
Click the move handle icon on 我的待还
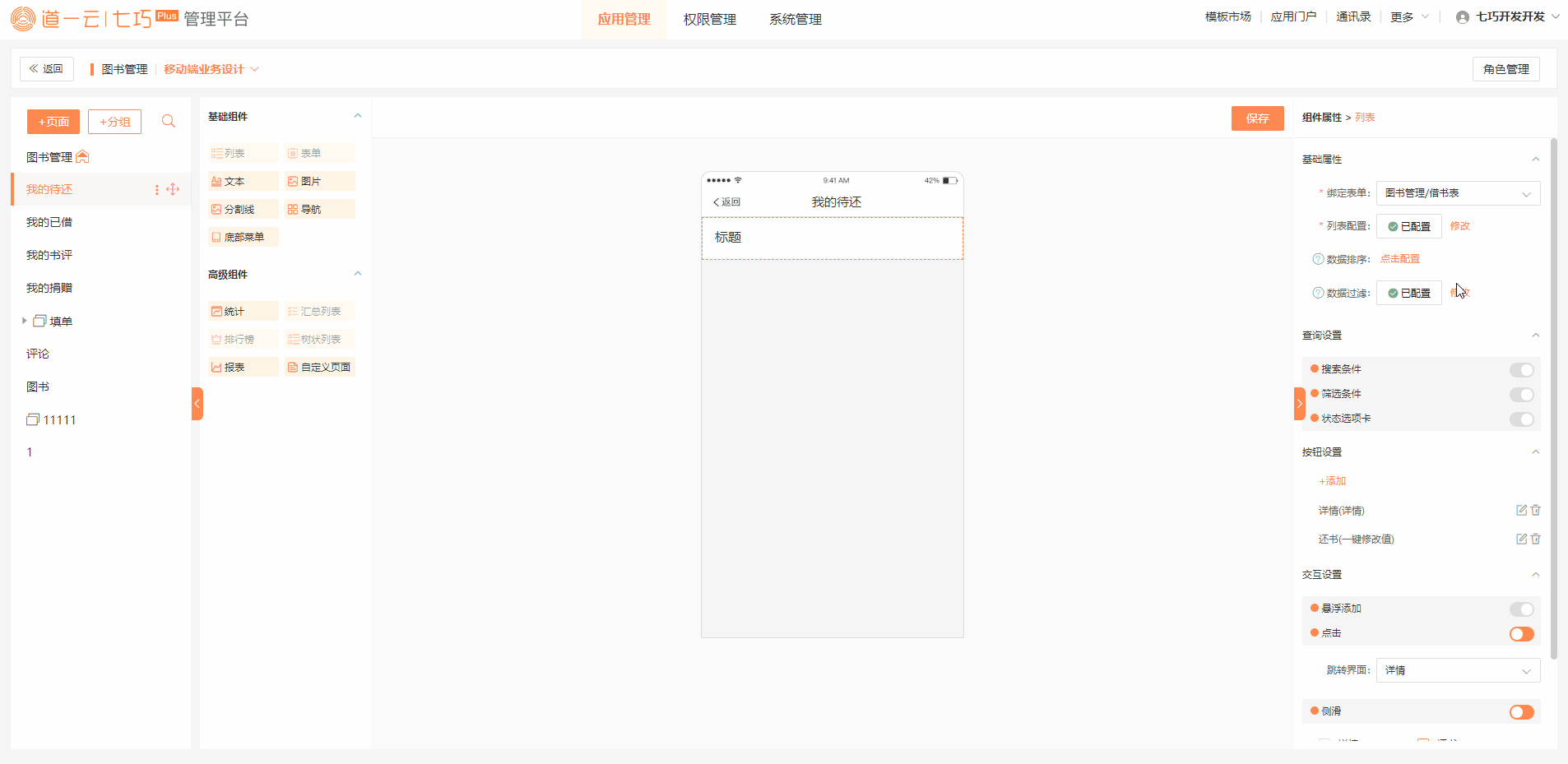(x=173, y=190)
